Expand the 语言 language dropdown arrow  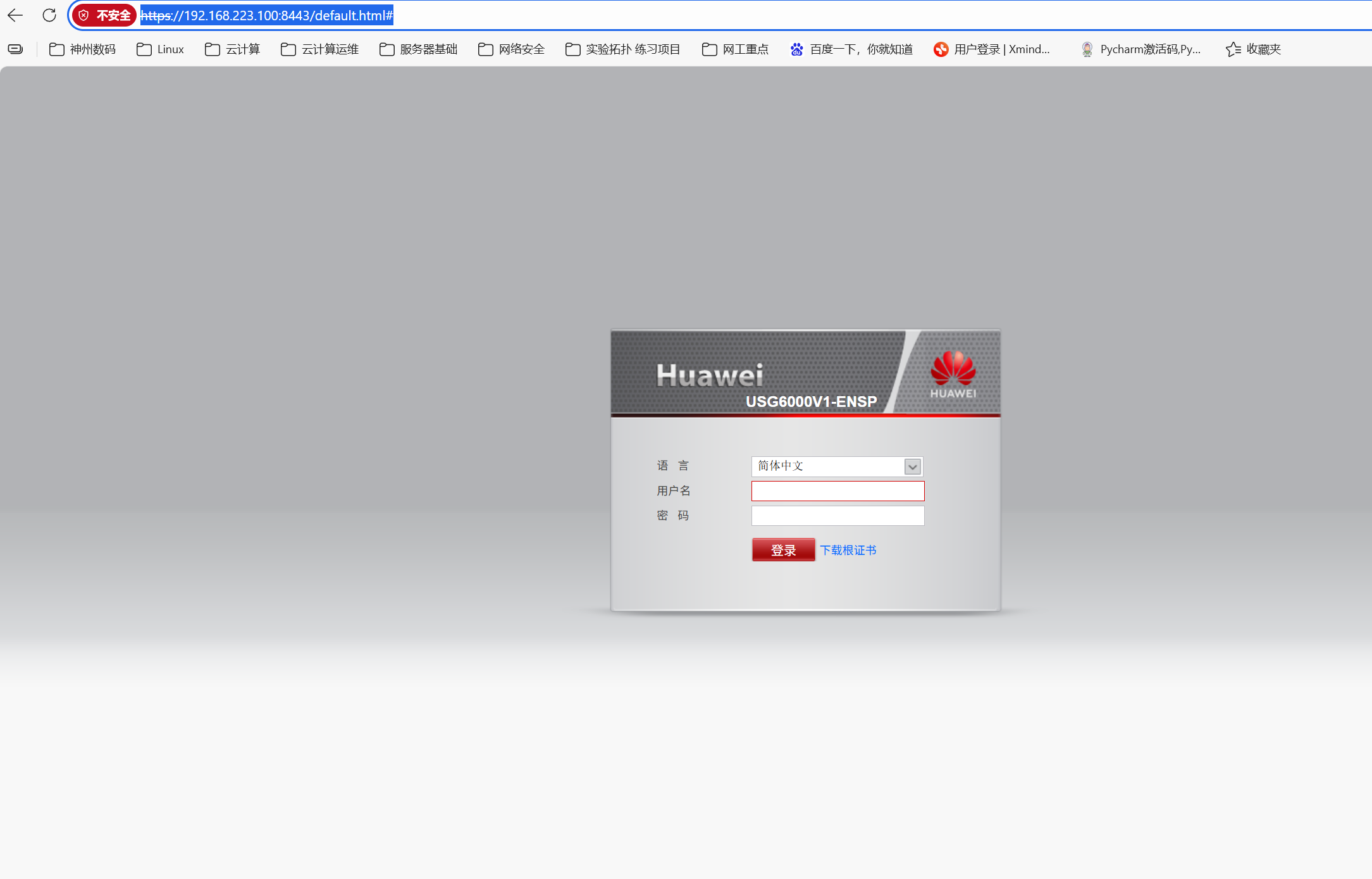pos(912,467)
